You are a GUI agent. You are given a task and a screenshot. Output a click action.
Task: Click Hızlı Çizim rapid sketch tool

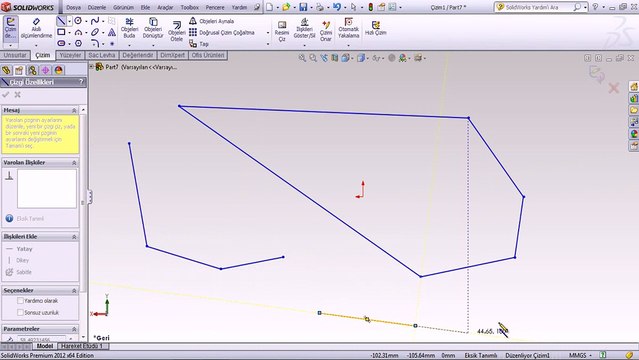coord(375,28)
